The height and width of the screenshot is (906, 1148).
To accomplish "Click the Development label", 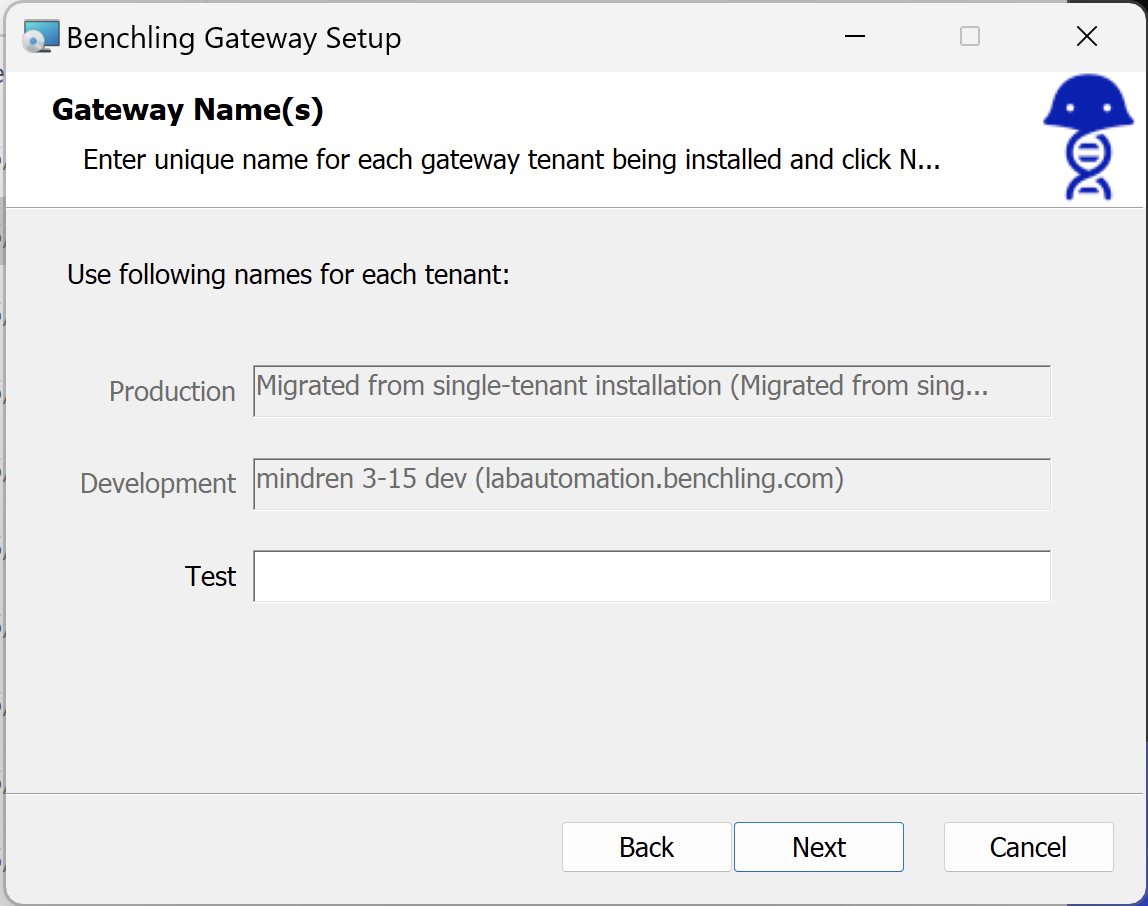I will tap(158, 484).
